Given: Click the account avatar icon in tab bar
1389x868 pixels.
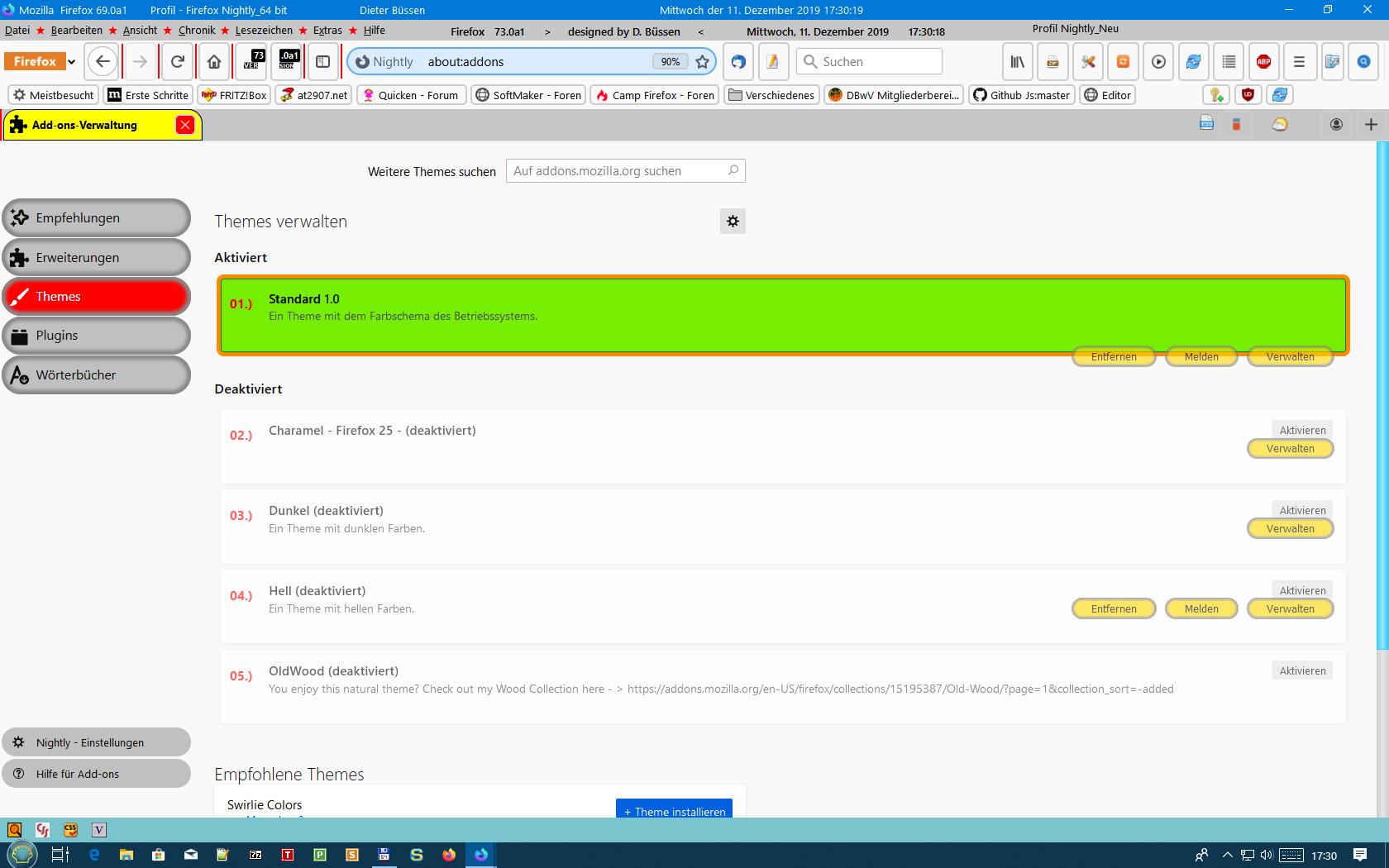Looking at the screenshot, I should [x=1336, y=125].
